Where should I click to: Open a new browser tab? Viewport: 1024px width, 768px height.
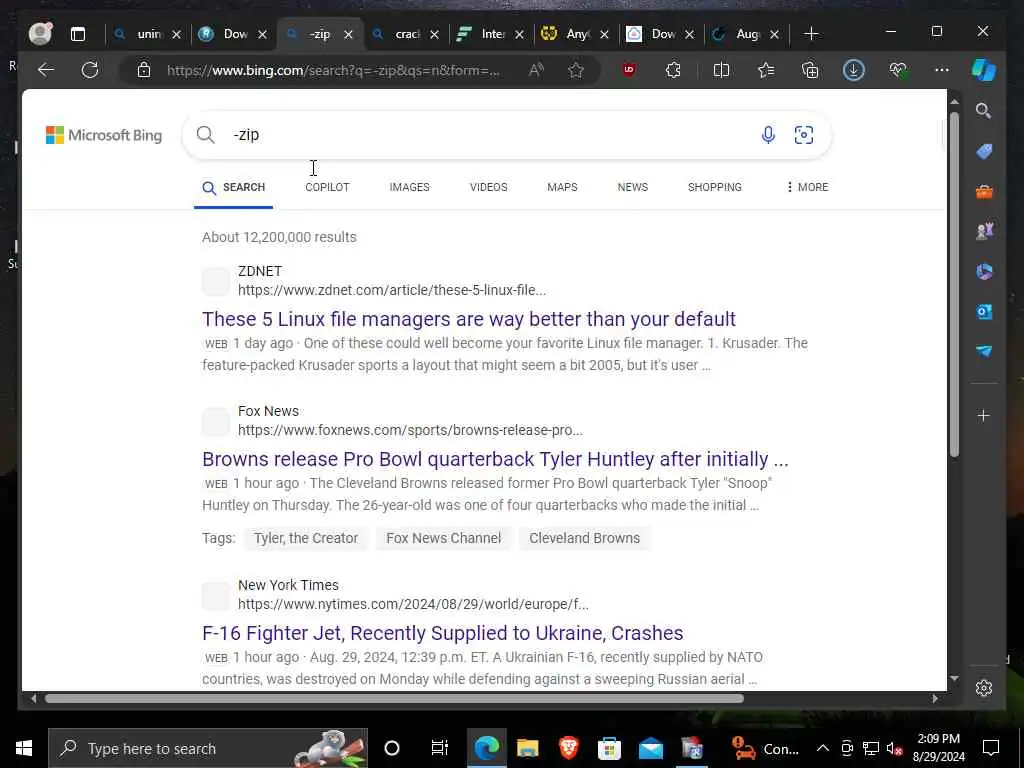pyautogui.click(x=811, y=34)
